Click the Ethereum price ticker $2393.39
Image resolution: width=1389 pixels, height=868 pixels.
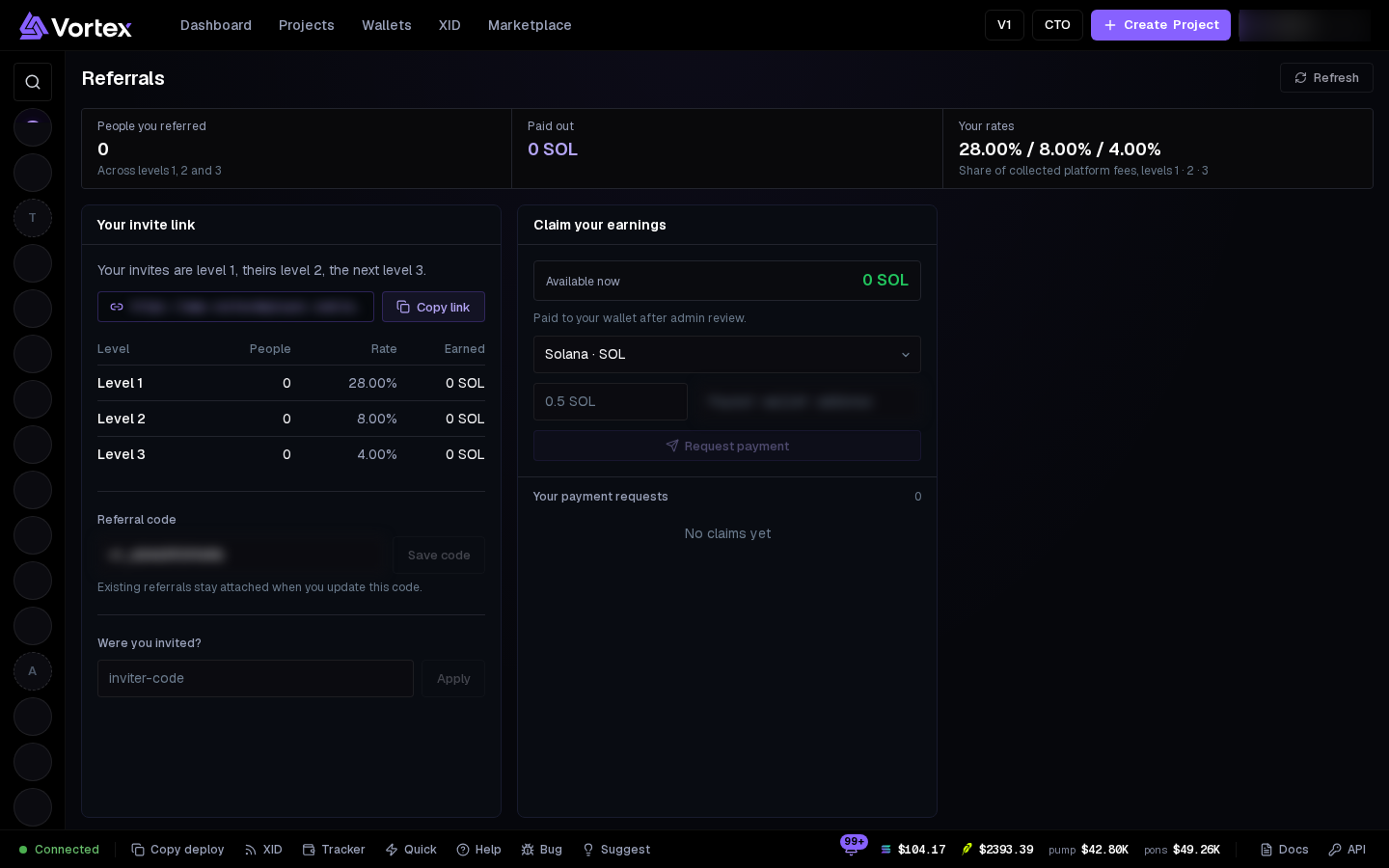click(997, 850)
